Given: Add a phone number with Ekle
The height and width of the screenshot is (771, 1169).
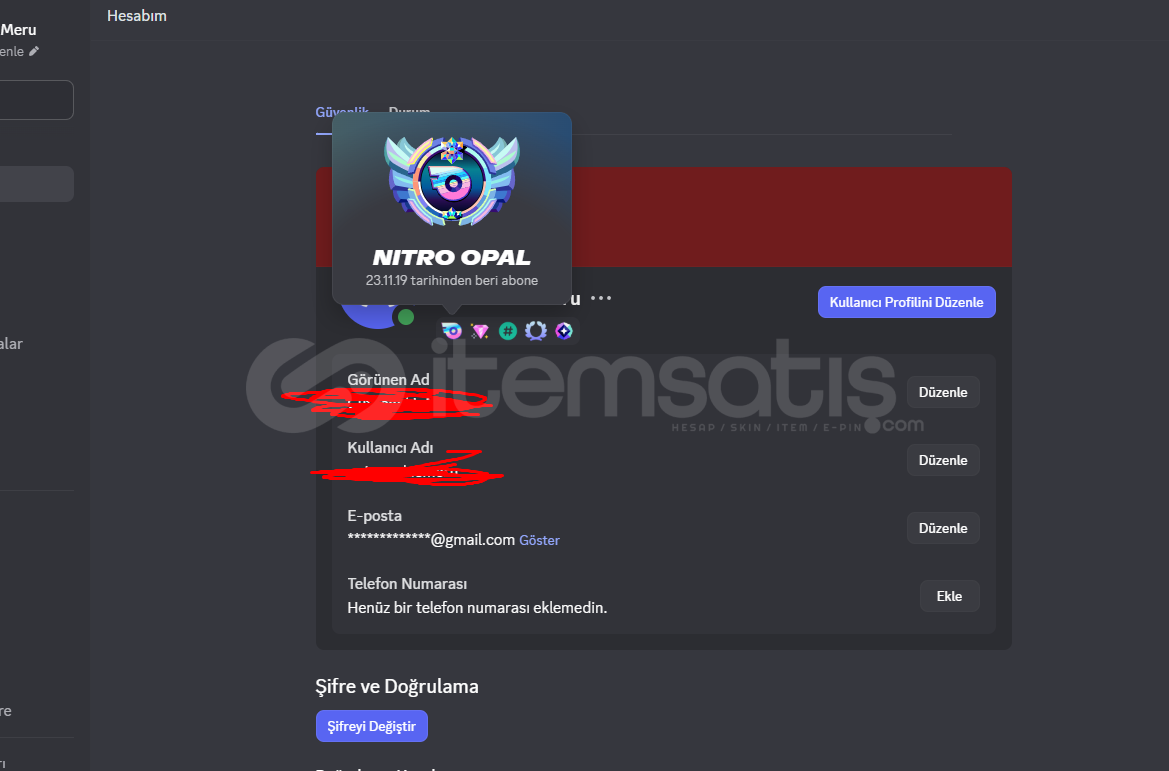Looking at the screenshot, I should (949, 596).
